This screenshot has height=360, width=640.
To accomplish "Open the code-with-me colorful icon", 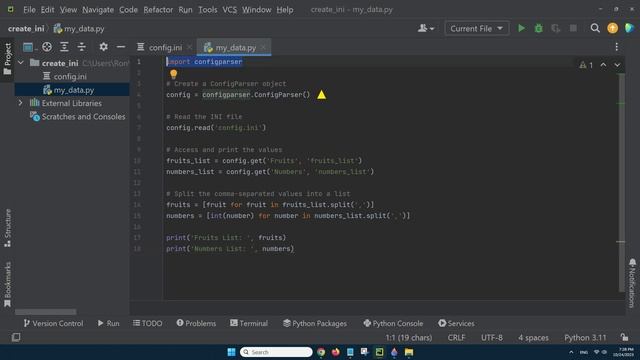I will (x=629, y=28).
